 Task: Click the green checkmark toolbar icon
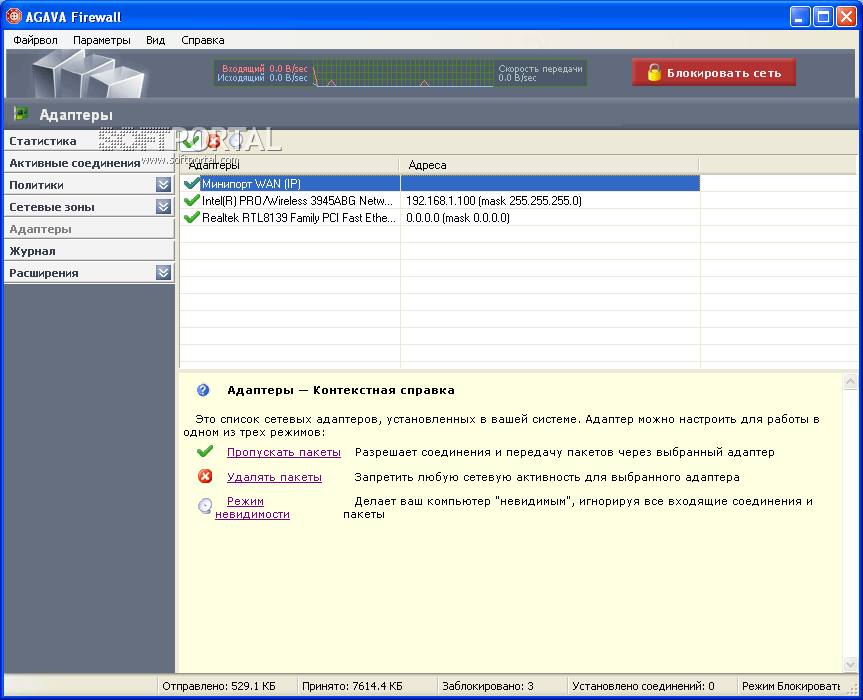pyautogui.click(x=191, y=141)
